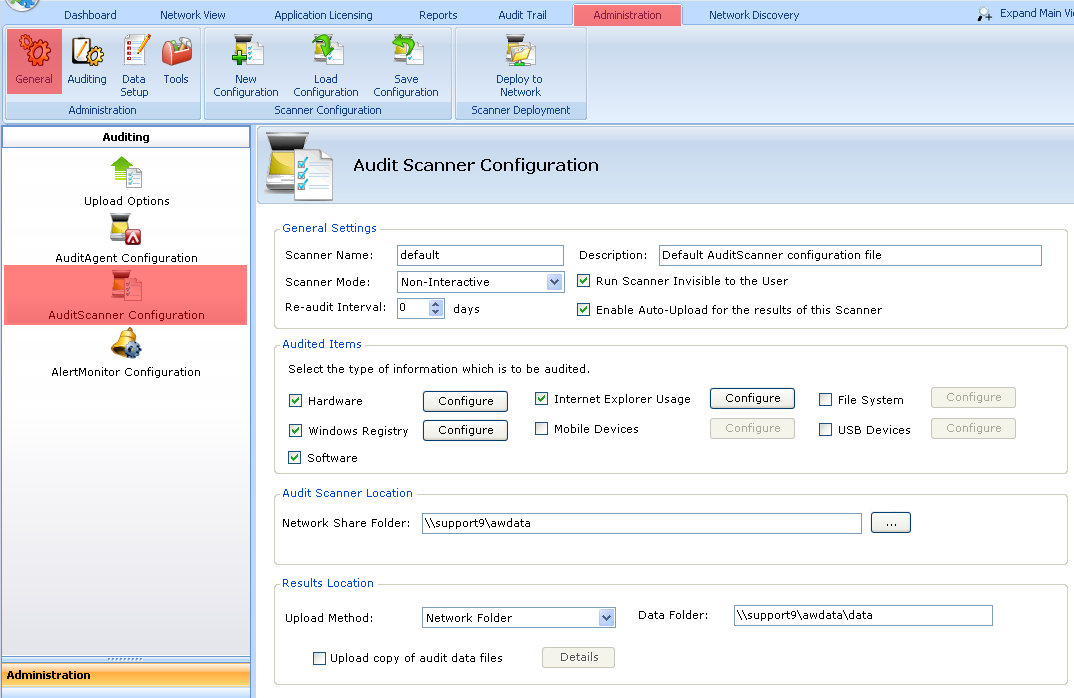Enable the Mobile Devices checkbox
Screen dimensions: 1074x698
541,429
